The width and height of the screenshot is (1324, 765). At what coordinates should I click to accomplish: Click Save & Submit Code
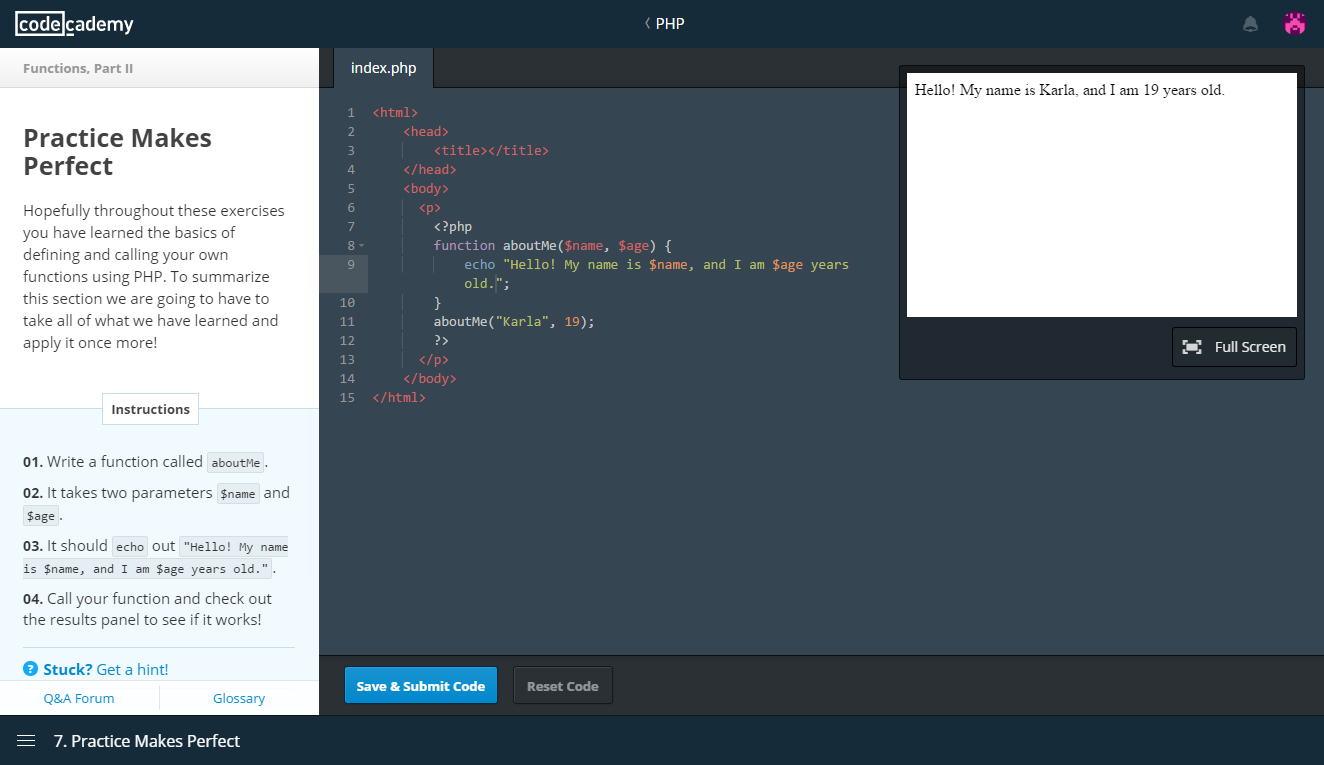pos(421,686)
